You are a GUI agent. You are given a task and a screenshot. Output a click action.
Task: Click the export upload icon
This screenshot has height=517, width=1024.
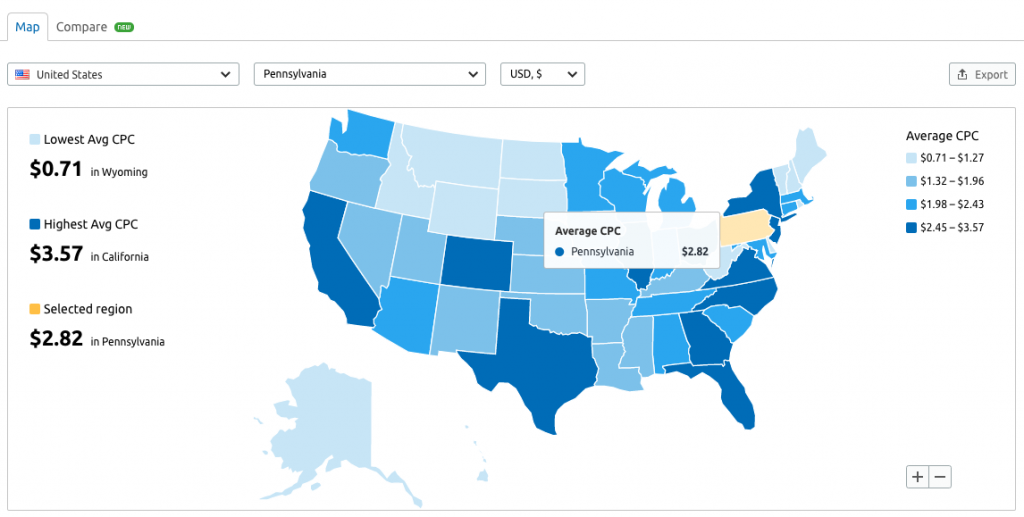tap(962, 74)
